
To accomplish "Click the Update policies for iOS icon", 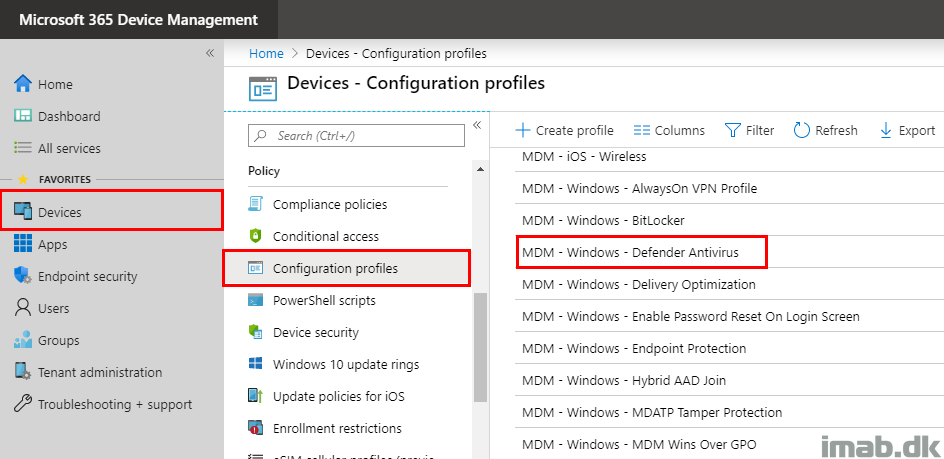I will 255,396.
